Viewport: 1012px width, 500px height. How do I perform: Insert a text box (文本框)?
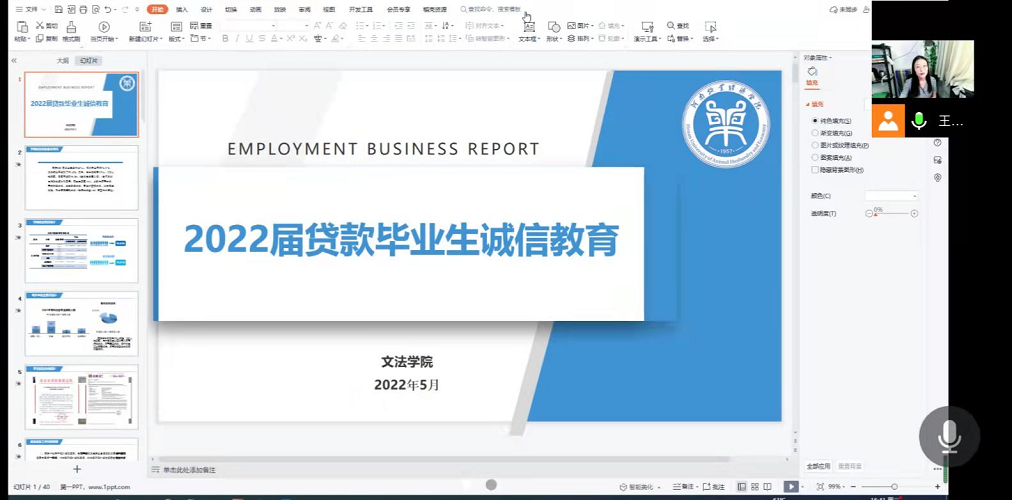click(x=527, y=27)
